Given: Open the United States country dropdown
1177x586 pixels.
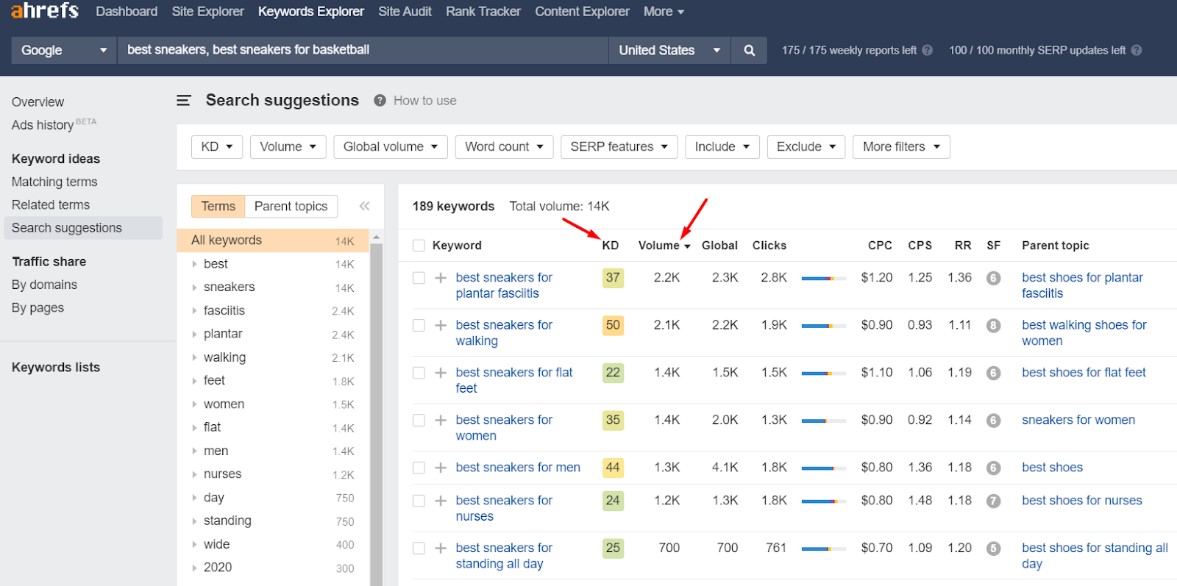Looking at the screenshot, I should point(669,50).
